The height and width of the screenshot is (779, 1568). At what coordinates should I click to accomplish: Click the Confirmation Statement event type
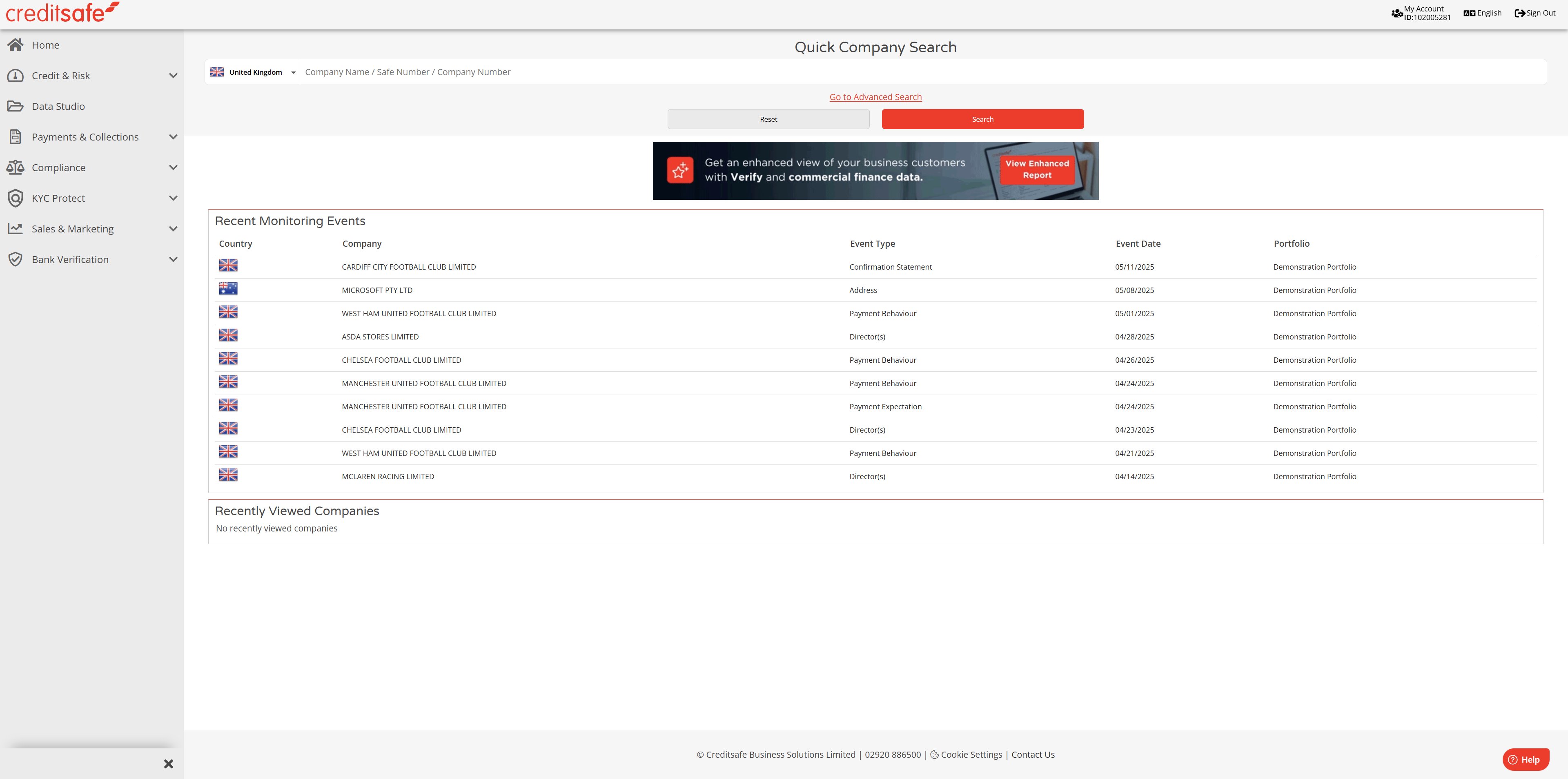point(890,267)
